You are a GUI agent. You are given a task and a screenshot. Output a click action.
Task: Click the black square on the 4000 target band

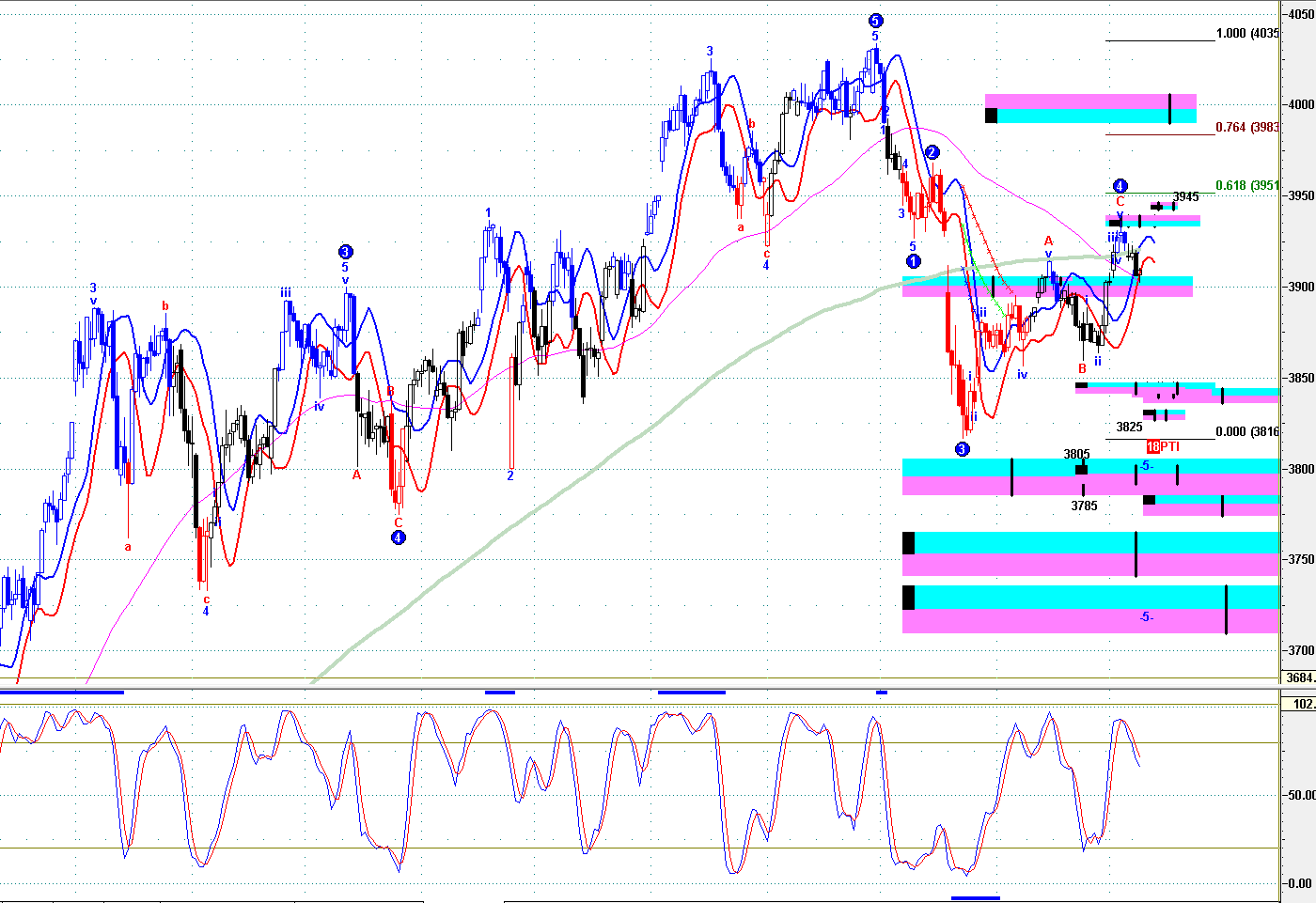click(x=991, y=116)
